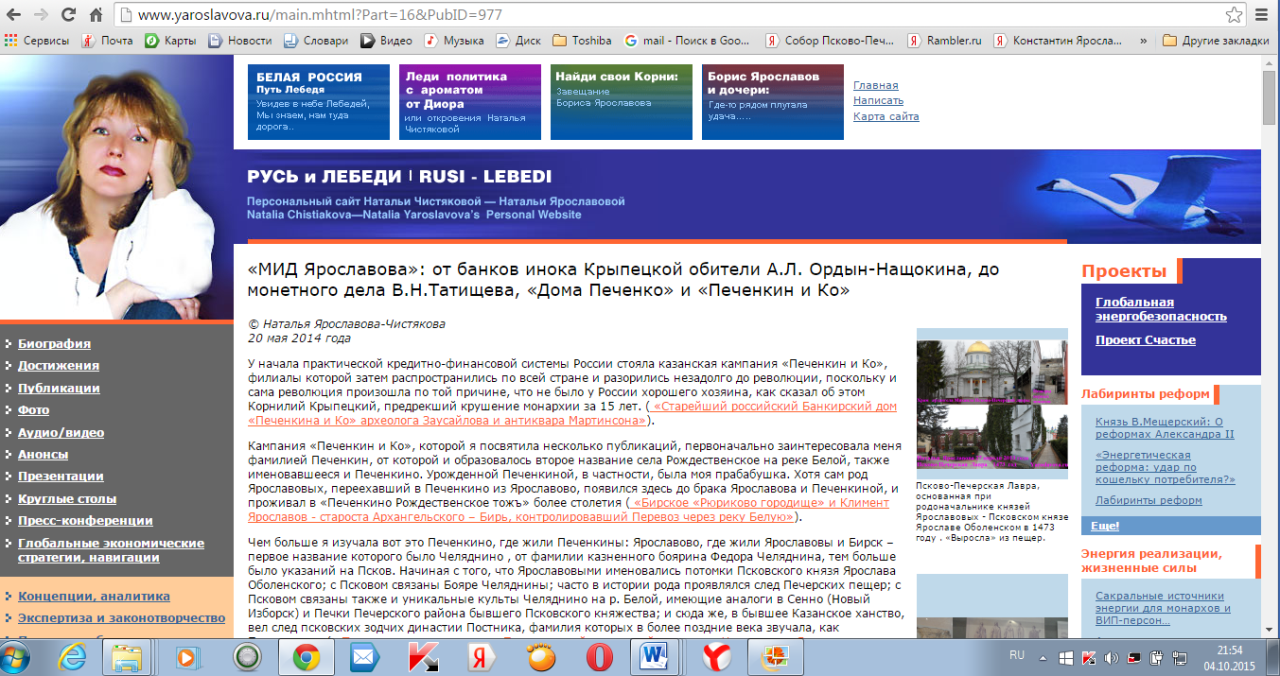Viewport: 1280px width, 676px height.
Task: Open the Диск bookmark
Action: tap(518, 41)
